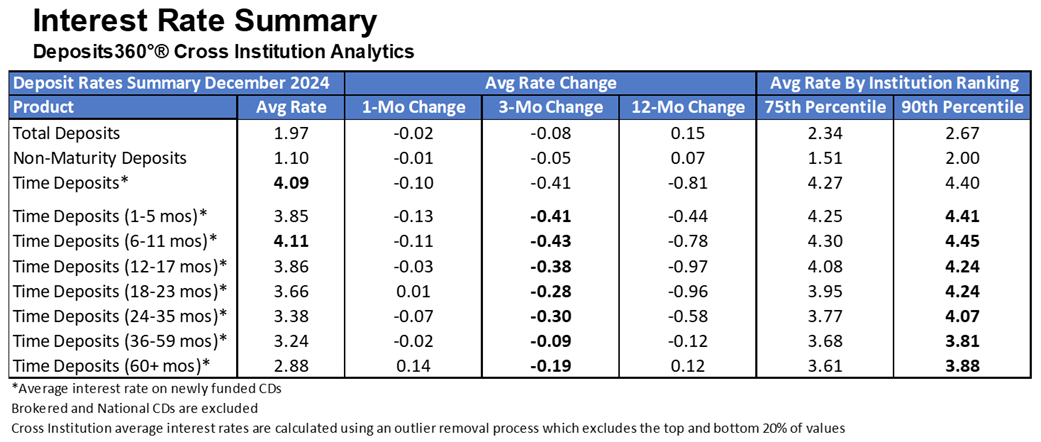Click the Brokered and National CDs footnote
This screenshot has height=442, width=1041.
click(x=134, y=408)
